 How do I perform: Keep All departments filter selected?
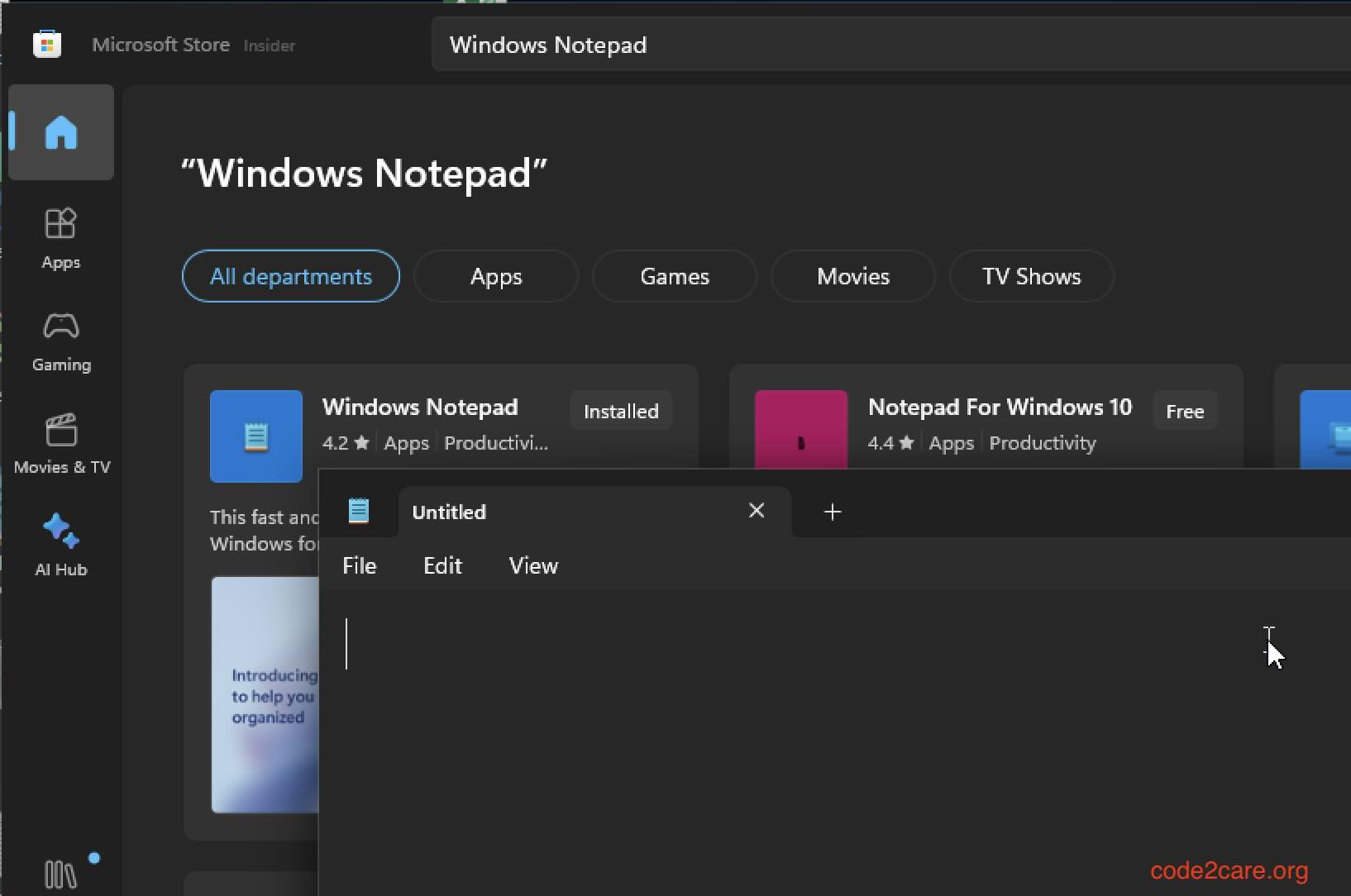point(291,276)
